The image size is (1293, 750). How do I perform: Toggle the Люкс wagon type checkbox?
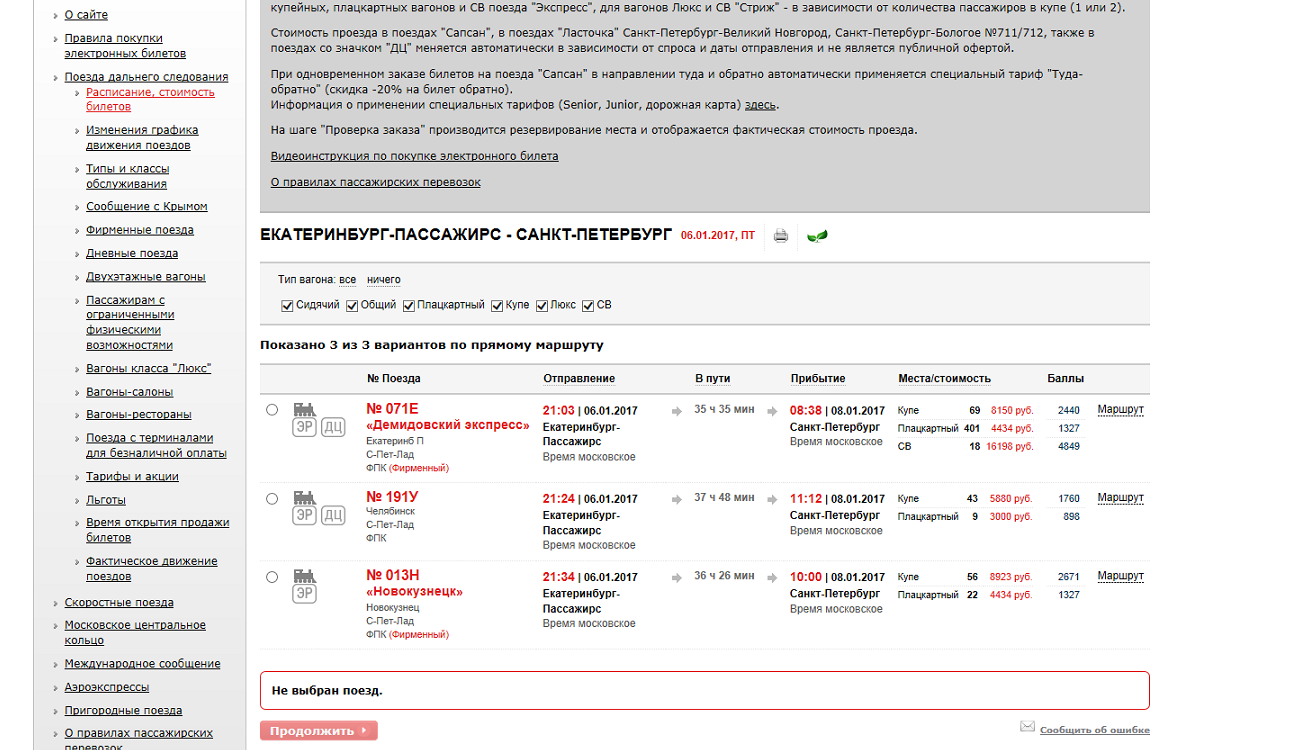[x=542, y=306]
